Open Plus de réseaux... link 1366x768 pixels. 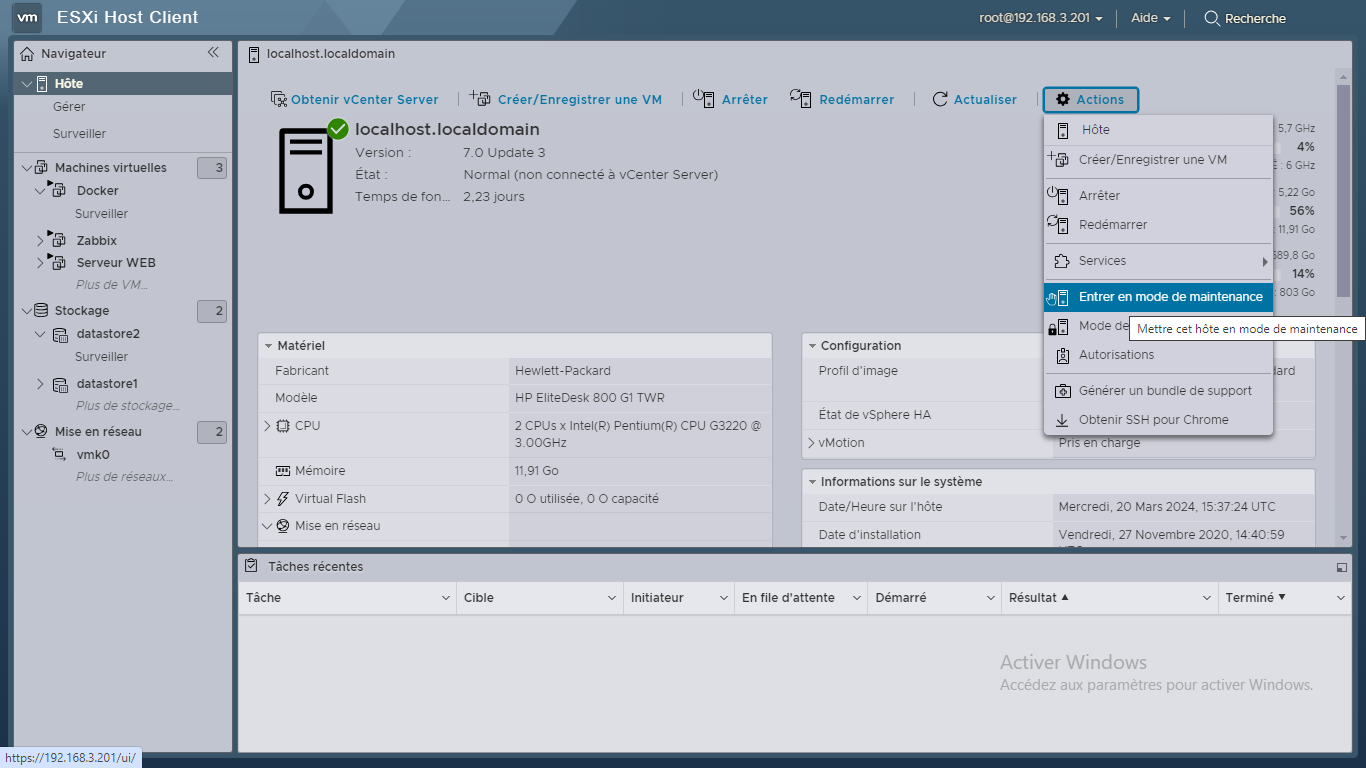pos(125,477)
